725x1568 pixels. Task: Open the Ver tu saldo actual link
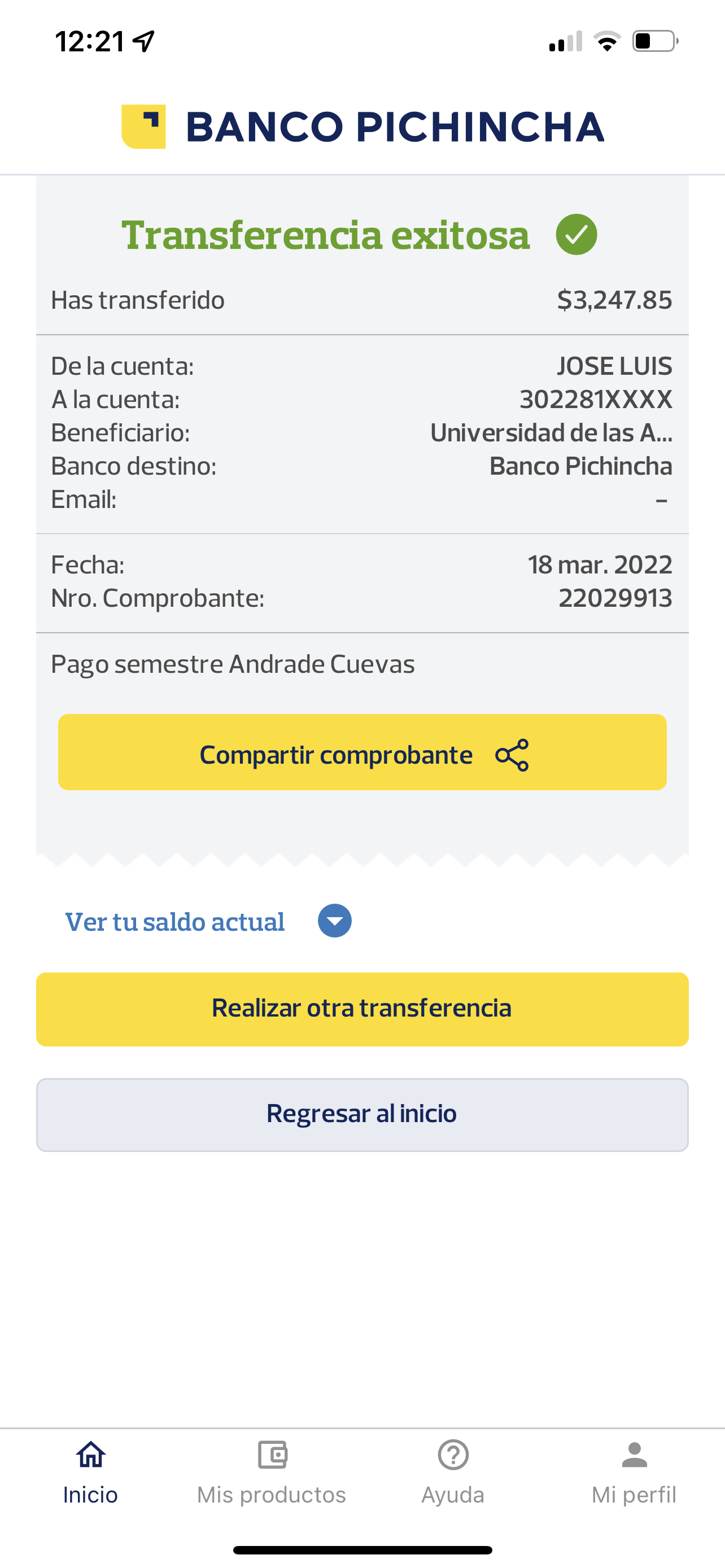(x=174, y=922)
